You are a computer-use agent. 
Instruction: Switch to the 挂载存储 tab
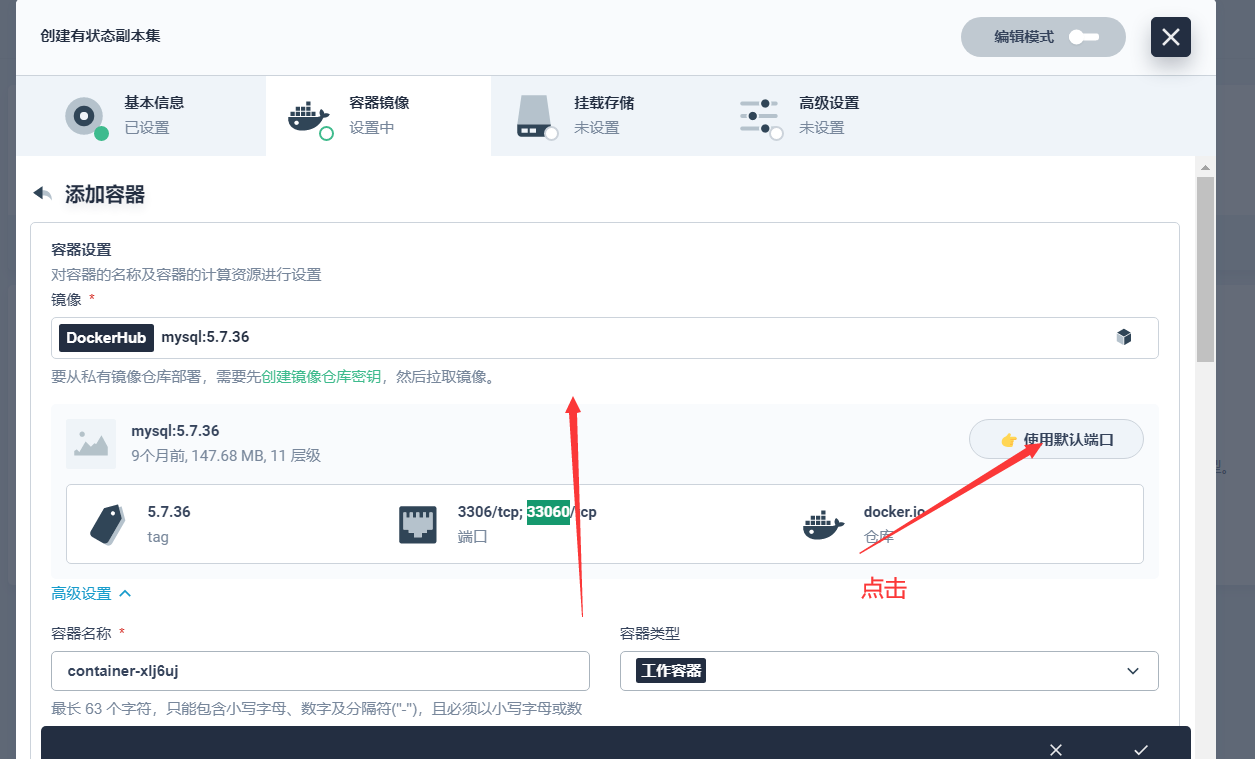603,115
